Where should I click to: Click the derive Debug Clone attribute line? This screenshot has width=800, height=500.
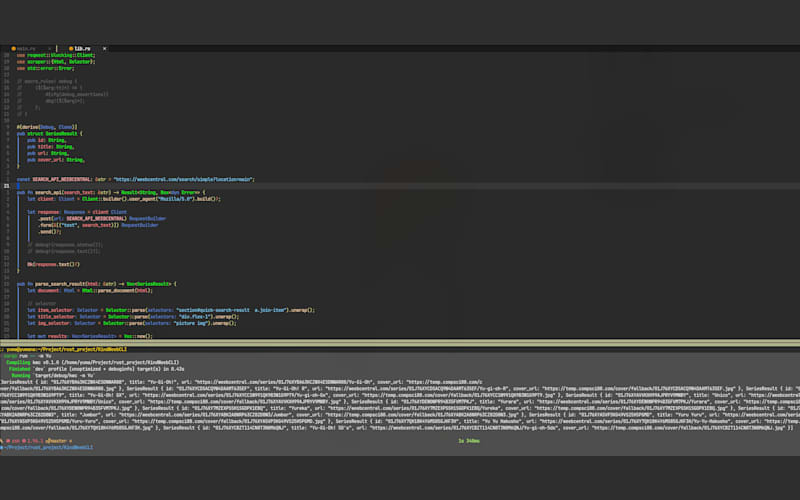coord(47,127)
